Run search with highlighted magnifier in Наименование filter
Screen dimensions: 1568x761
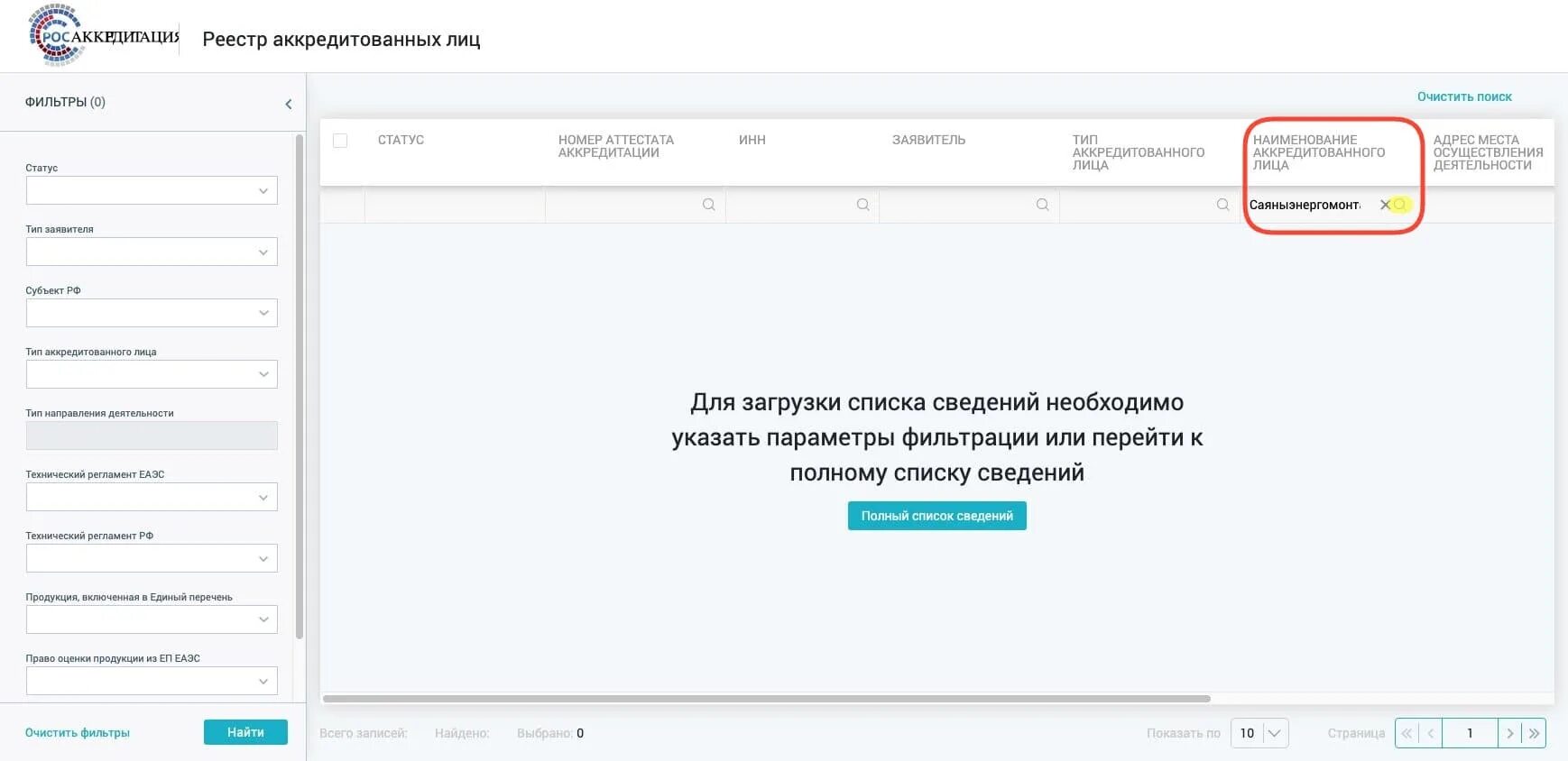[x=1400, y=205]
